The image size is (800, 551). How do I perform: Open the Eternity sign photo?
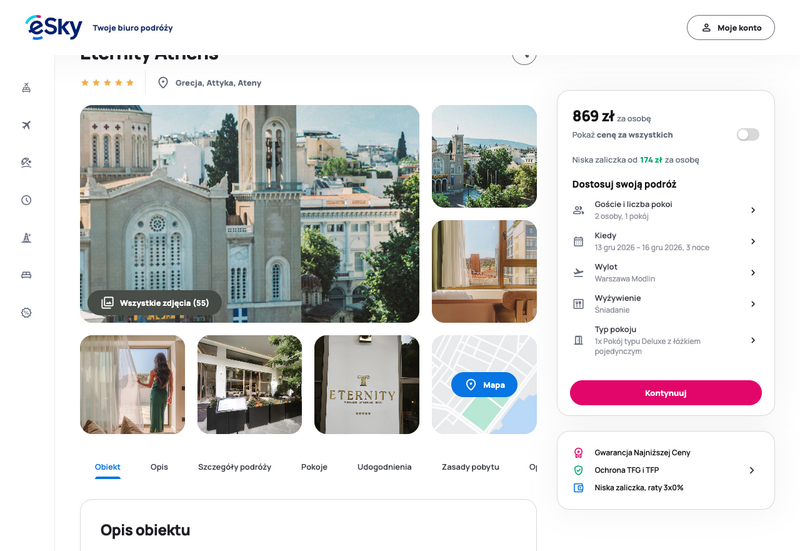click(x=367, y=385)
